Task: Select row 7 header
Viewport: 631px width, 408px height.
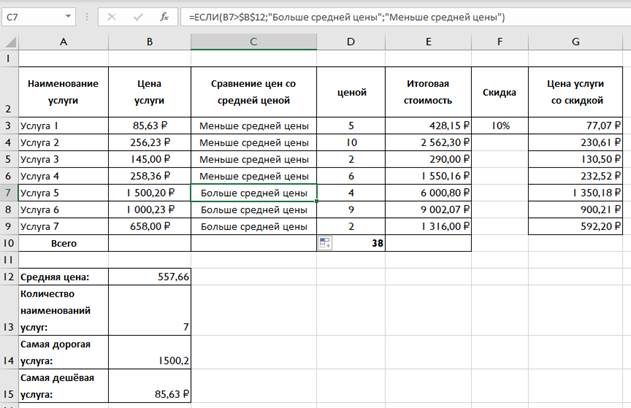Action: [x=8, y=192]
